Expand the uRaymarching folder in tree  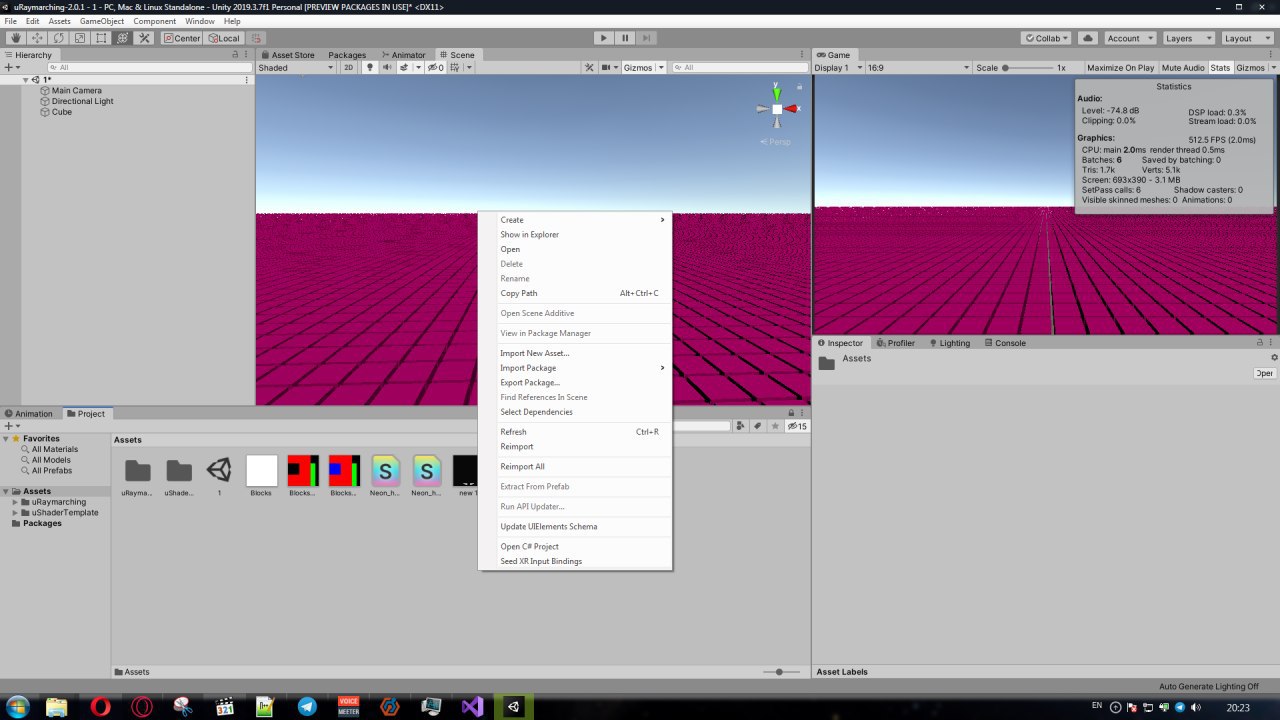click(x=15, y=502)
